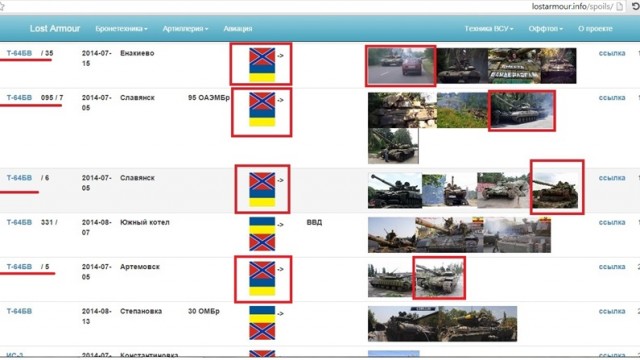Open the ссылка link in Южный котел row
This screenshot has width=640, height=360.
click(x=612, y=222)
